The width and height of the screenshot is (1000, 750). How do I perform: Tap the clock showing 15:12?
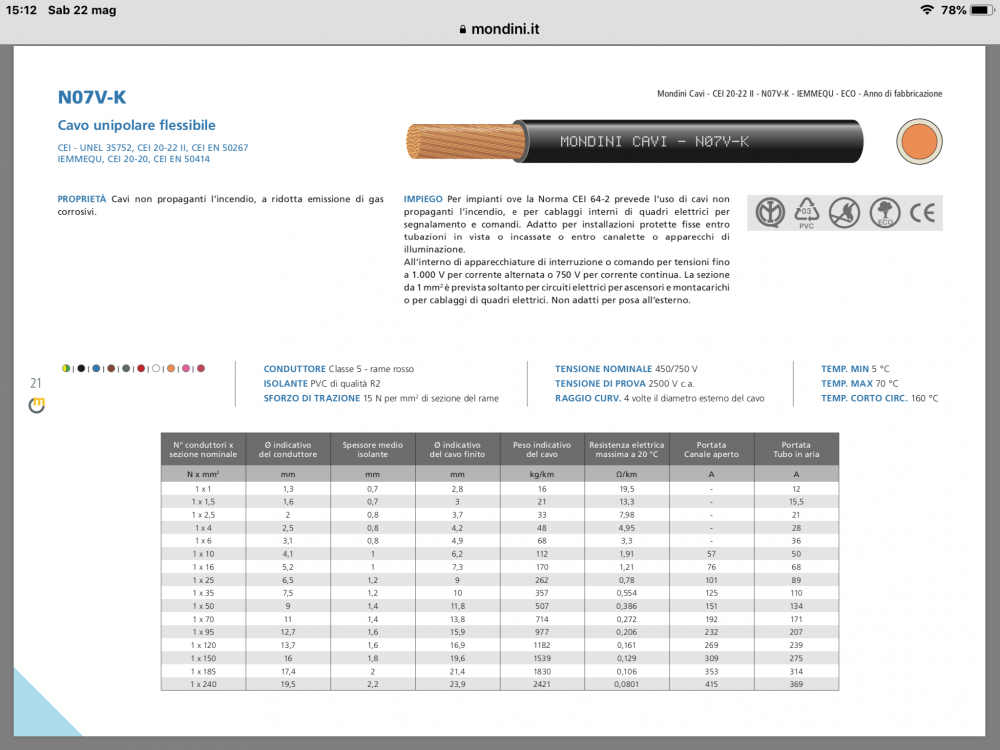20,10
